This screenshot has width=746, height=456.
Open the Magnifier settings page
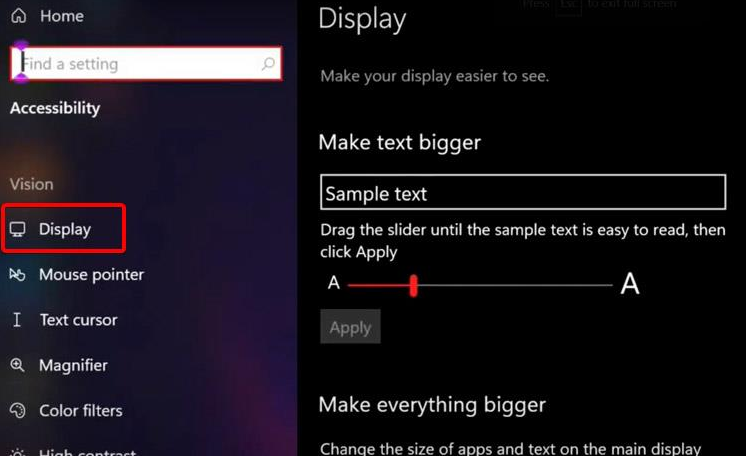click(x=73, y=365)
